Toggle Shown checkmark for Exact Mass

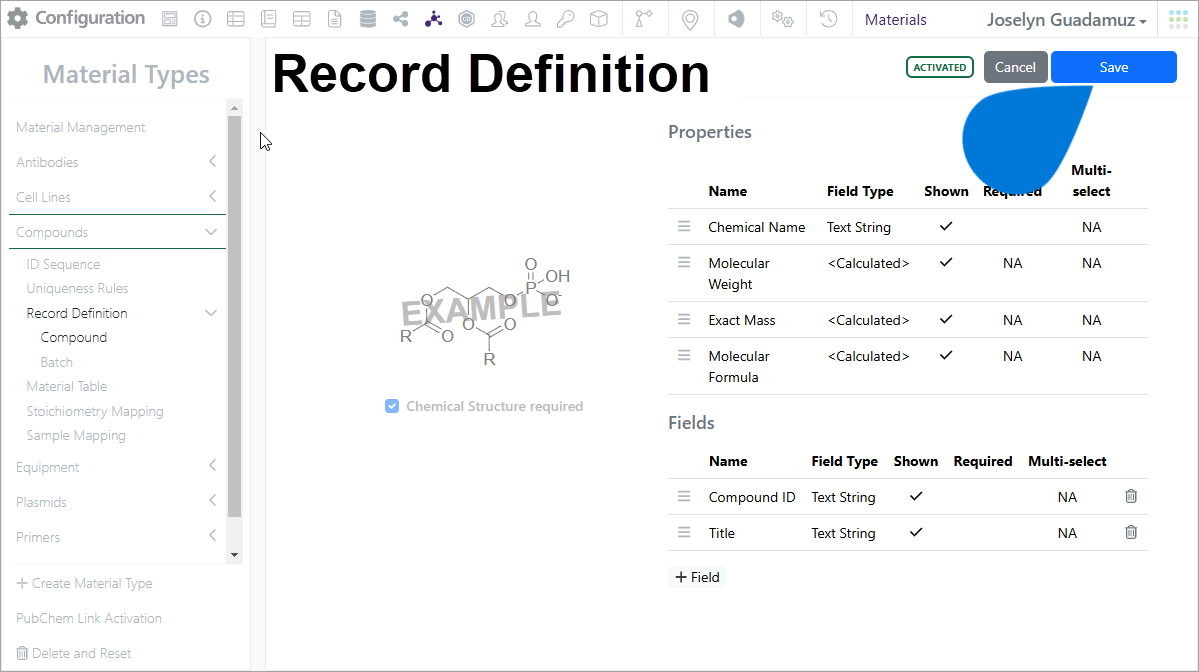(x=946, y=320)
